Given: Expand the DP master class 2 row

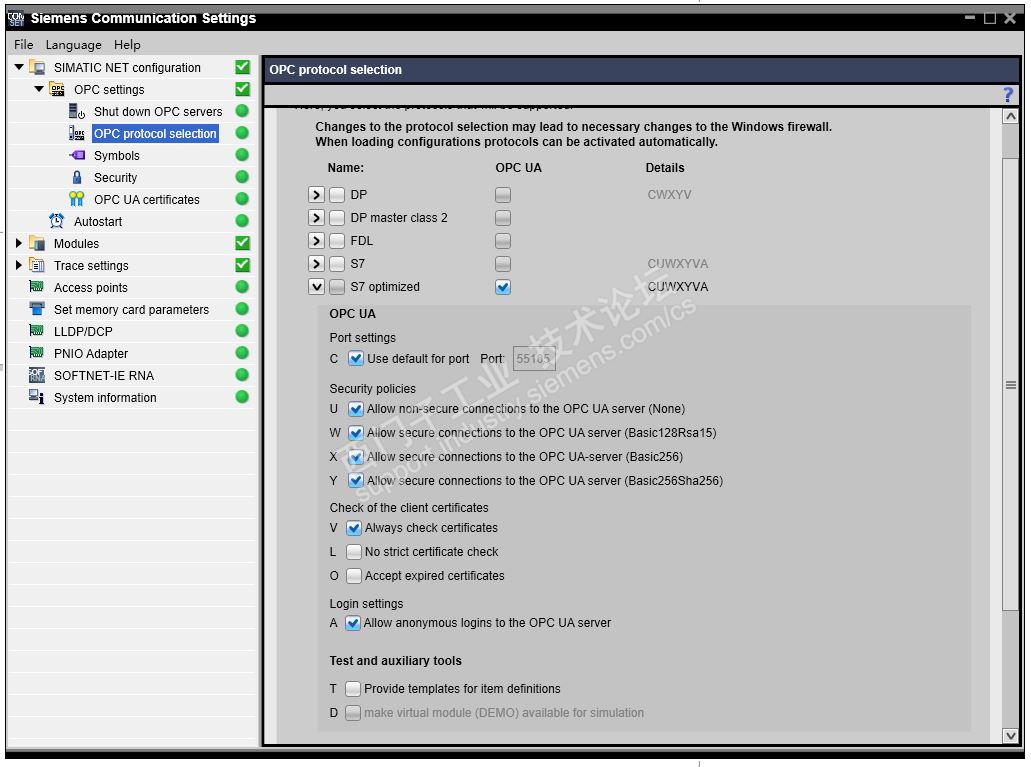Looking at the screenshot, I should [x=316, y=218].
